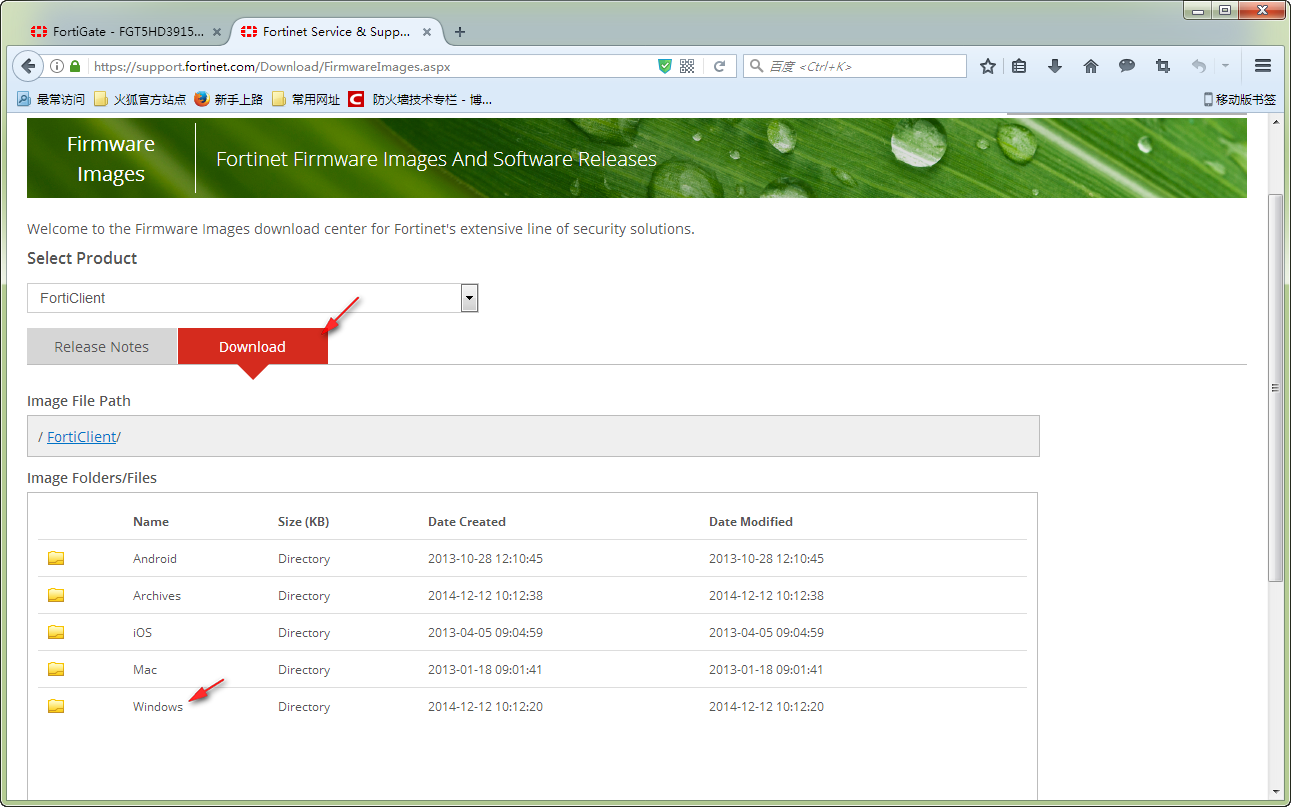Switch to FortiGate browser tab
Screen dimensions: 1291x807
tap(127, 32)
